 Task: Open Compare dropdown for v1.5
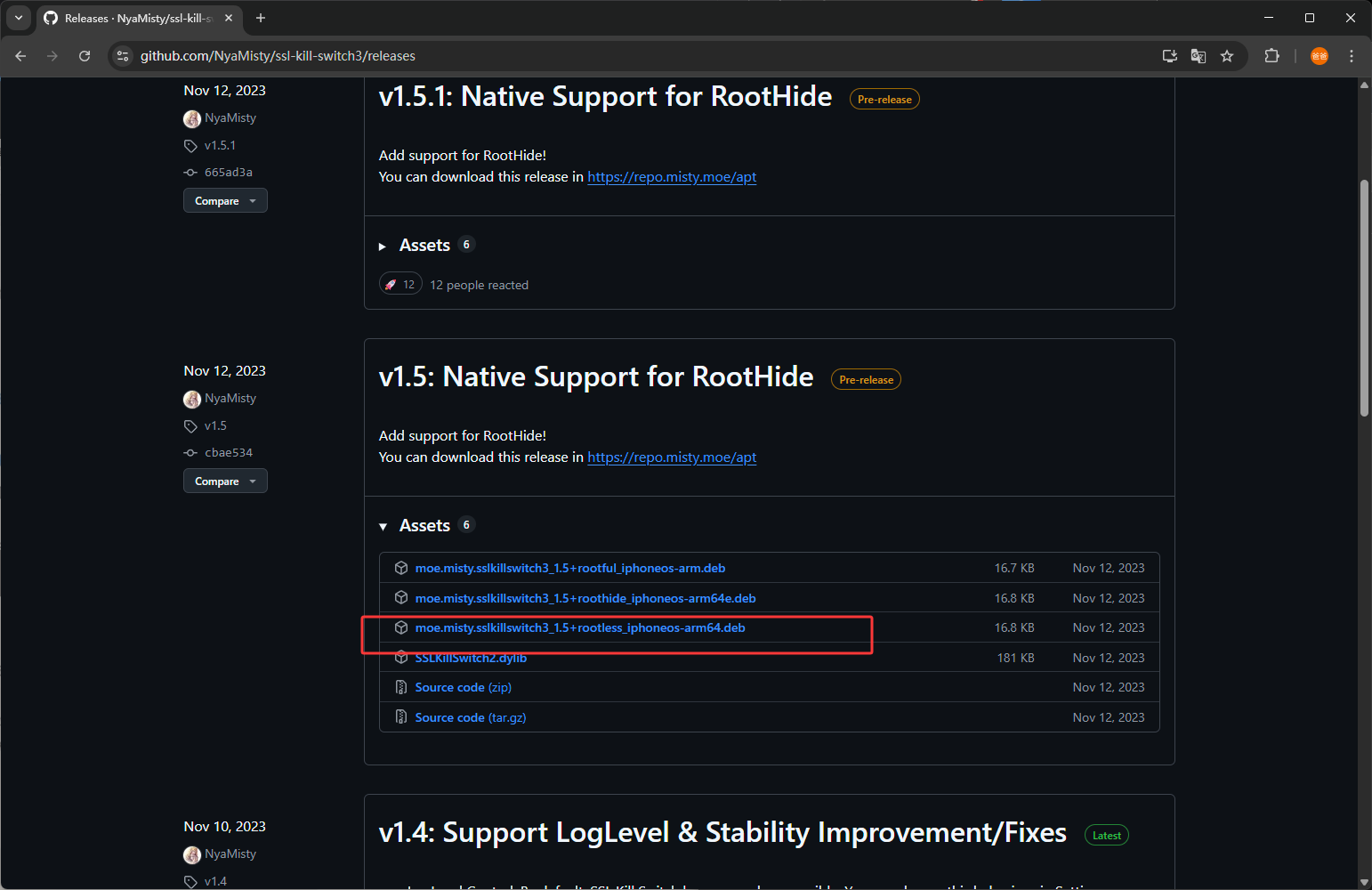[225, 481]
